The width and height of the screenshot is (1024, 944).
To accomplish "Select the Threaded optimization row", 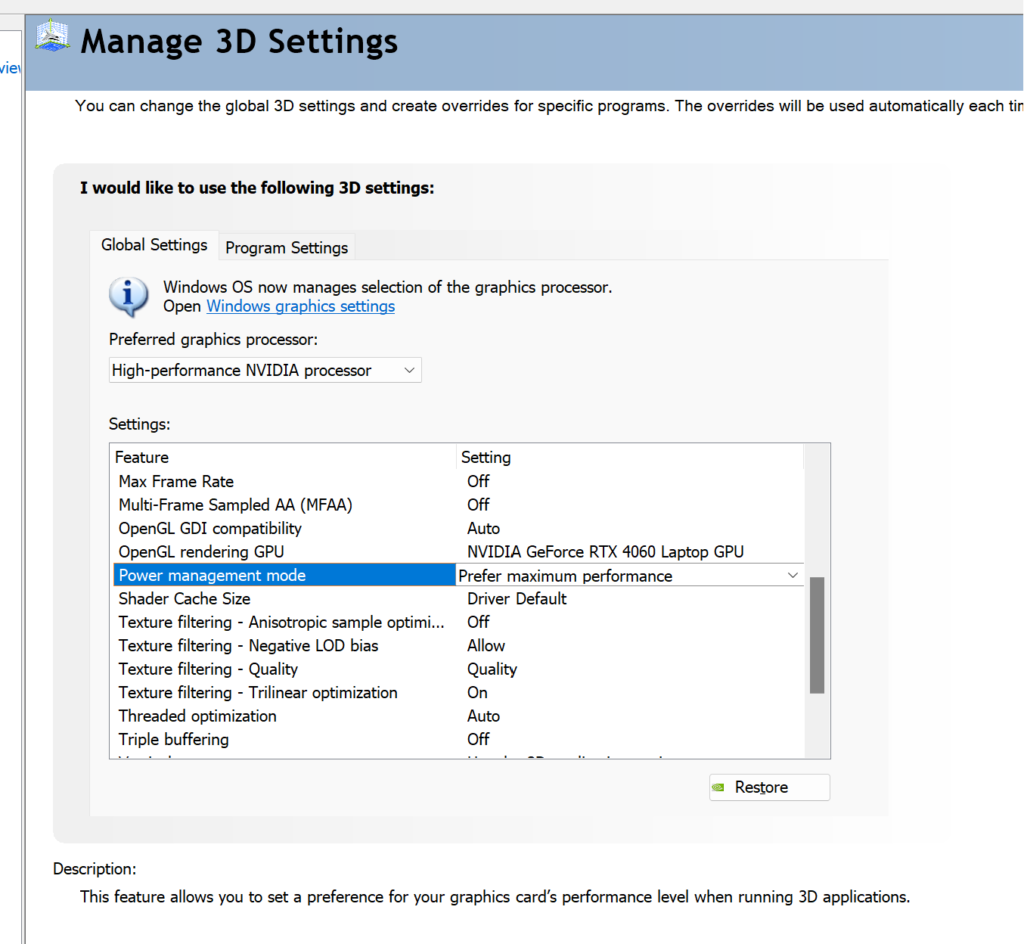I will 458,716.
